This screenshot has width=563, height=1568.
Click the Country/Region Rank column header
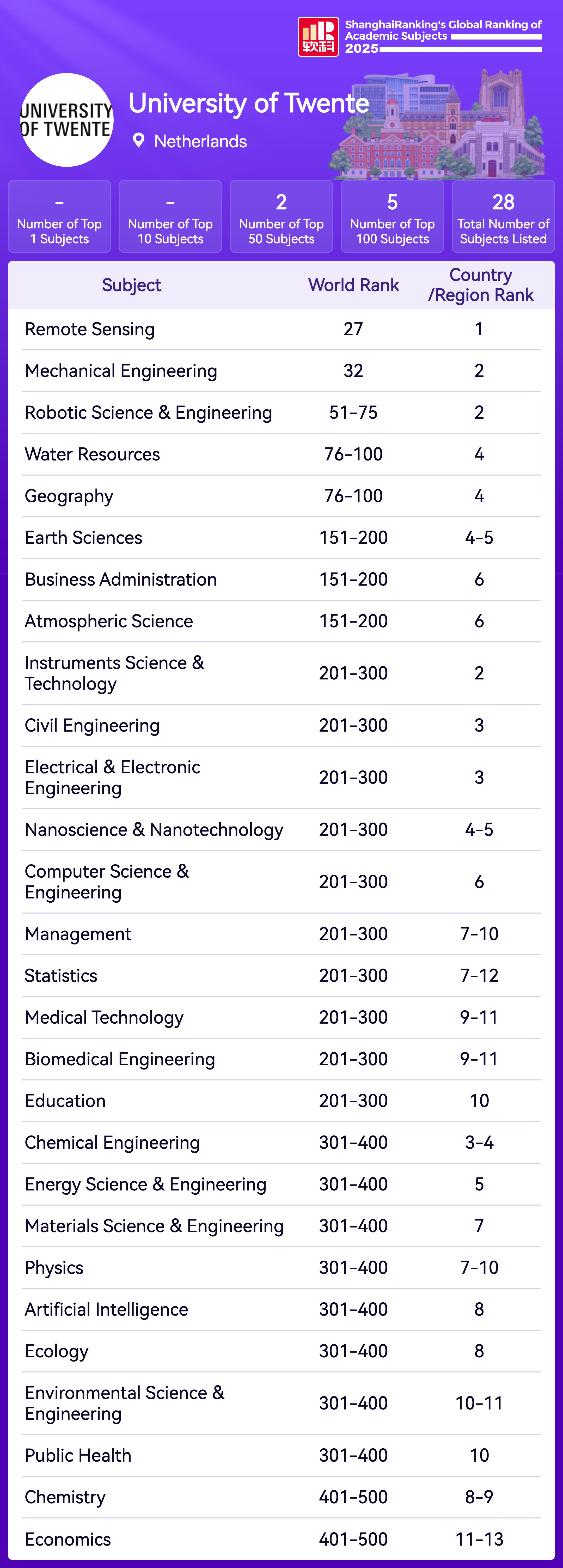pyautogui.click(x=480, y=285)
